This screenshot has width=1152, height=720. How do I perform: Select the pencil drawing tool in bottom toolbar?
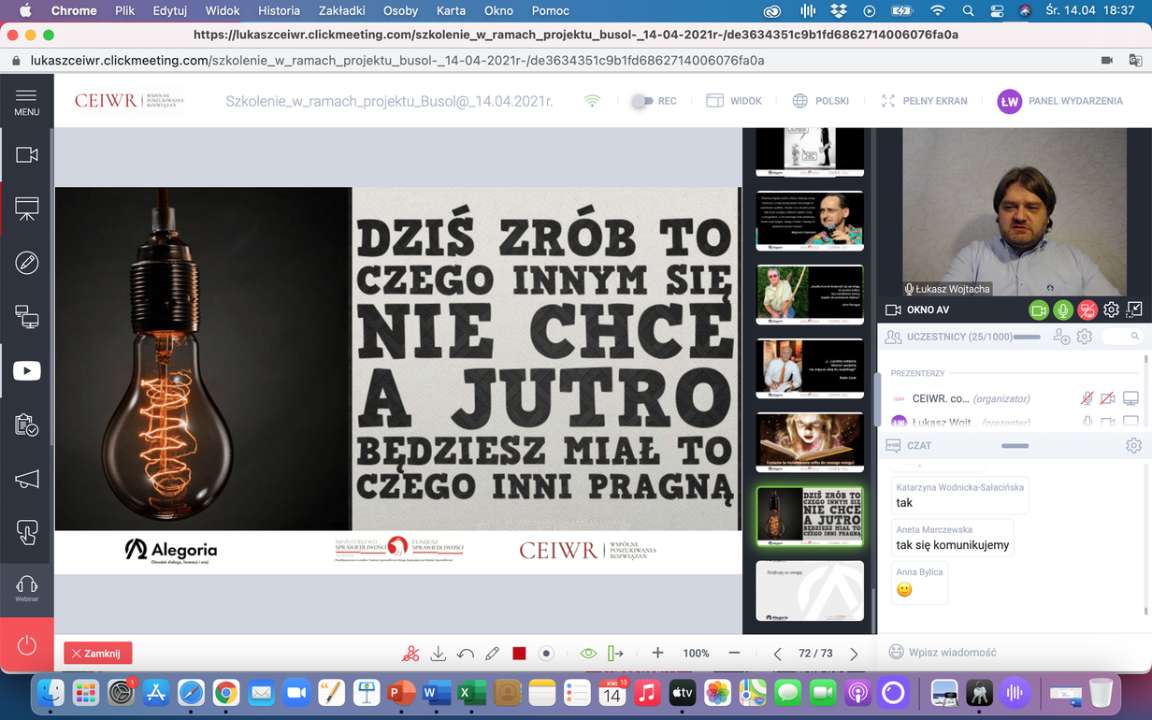[x=492, y=653]
